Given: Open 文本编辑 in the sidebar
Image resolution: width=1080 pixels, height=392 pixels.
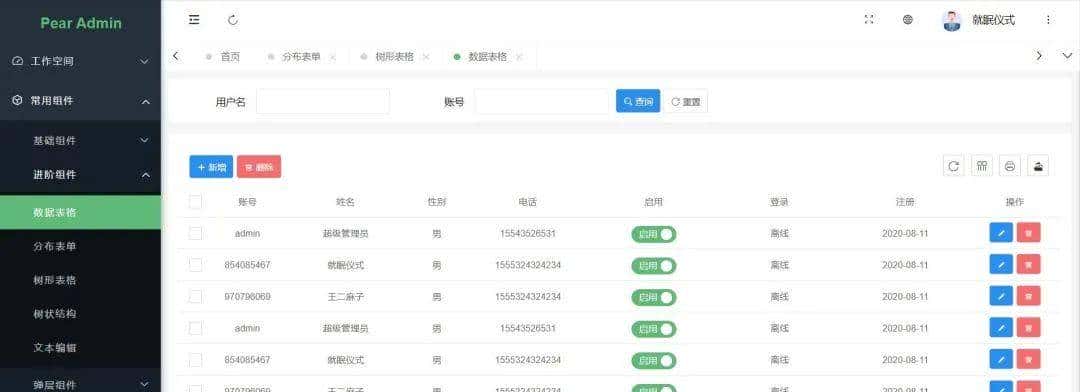Looking at the screenshot, I should click(x=81, y=348).
